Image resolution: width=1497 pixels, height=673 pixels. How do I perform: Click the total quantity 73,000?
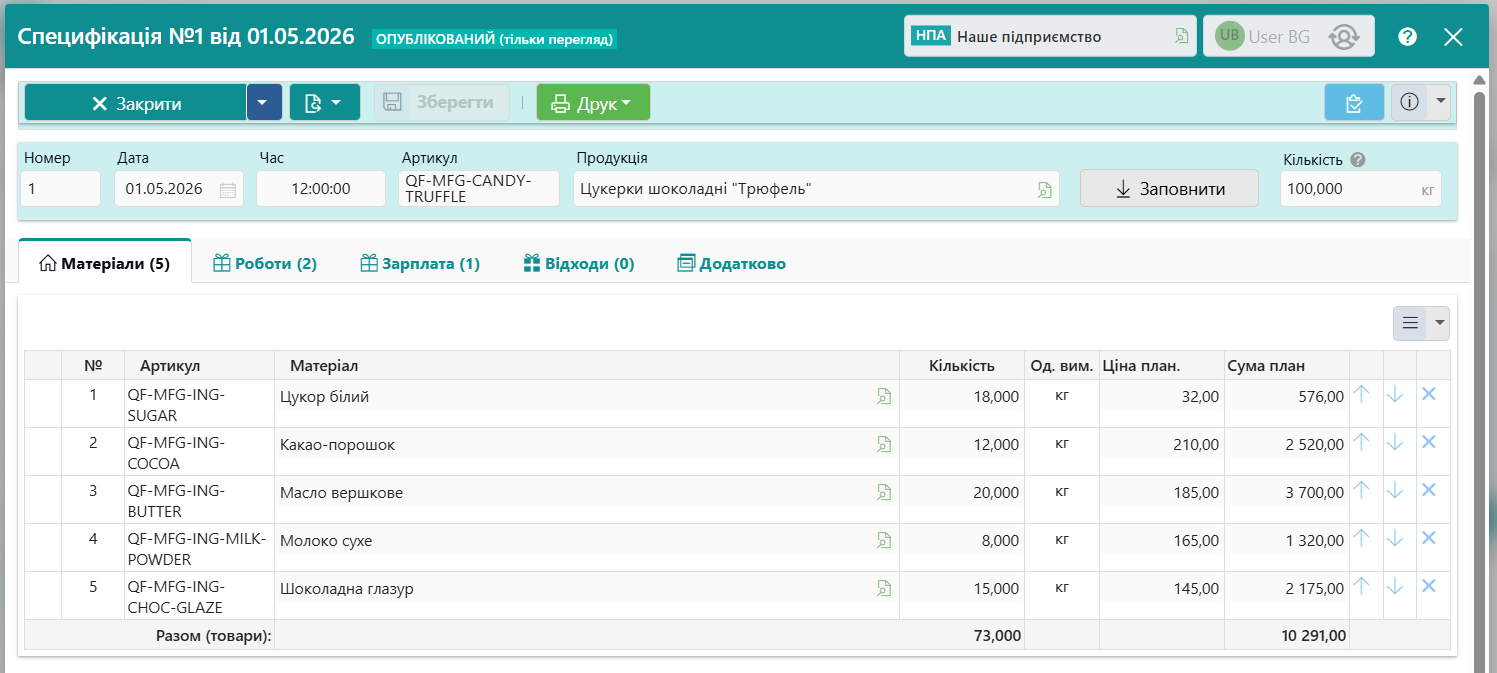[x=996, y=635]
